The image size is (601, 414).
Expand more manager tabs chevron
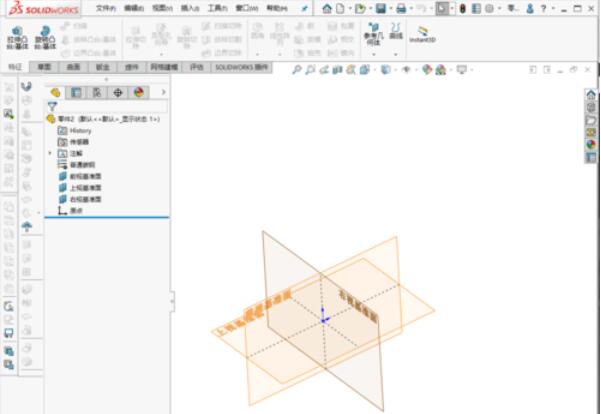(x=164, y=92)
